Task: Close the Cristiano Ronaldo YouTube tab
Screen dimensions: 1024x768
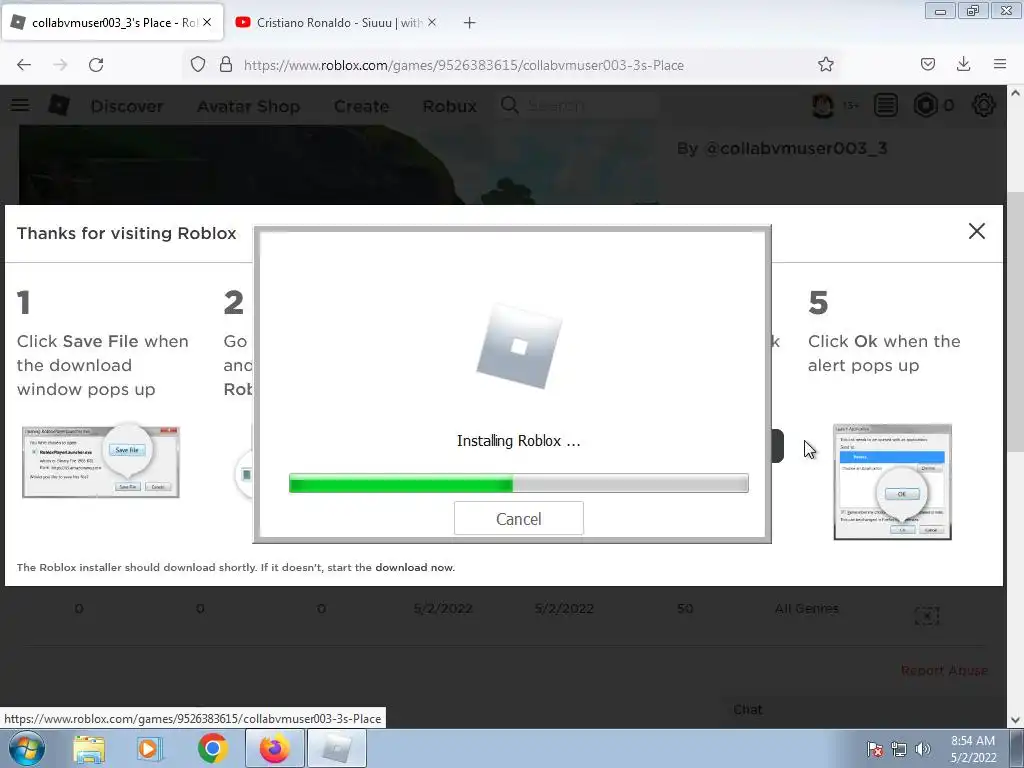Action: point(432,22)
